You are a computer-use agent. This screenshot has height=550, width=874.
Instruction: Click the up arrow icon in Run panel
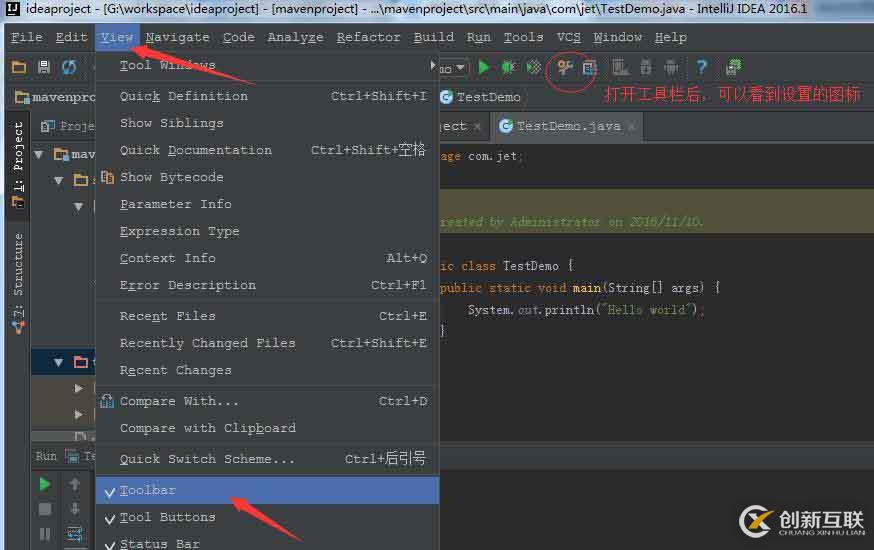coord(75,484)
